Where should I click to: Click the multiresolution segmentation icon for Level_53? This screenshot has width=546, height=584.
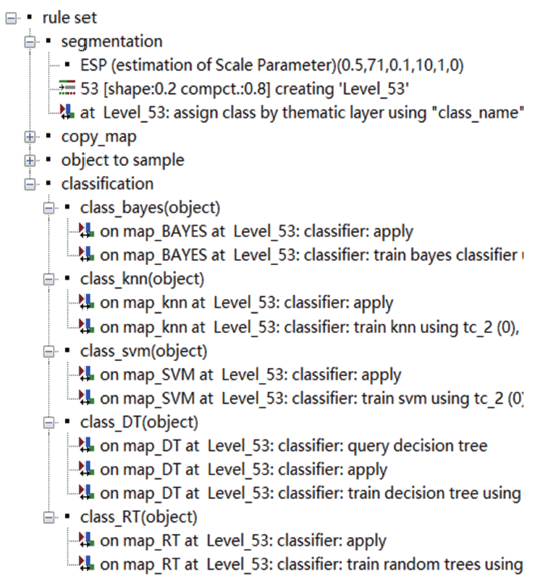point(67,88)
